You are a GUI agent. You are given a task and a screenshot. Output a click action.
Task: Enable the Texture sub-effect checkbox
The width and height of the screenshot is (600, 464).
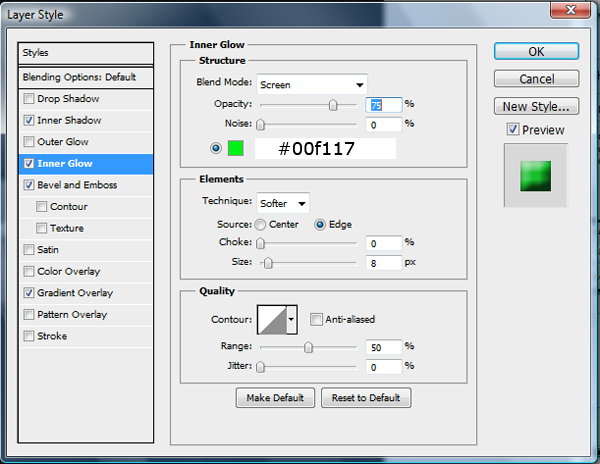(41, 228)
